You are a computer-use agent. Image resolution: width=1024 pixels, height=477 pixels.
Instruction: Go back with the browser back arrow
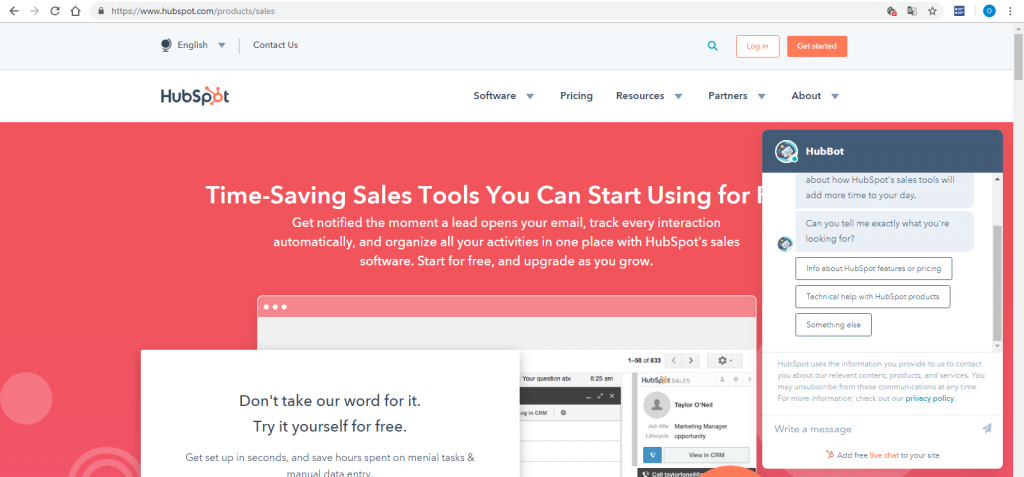pyautogui.click(x=14, y=11)
